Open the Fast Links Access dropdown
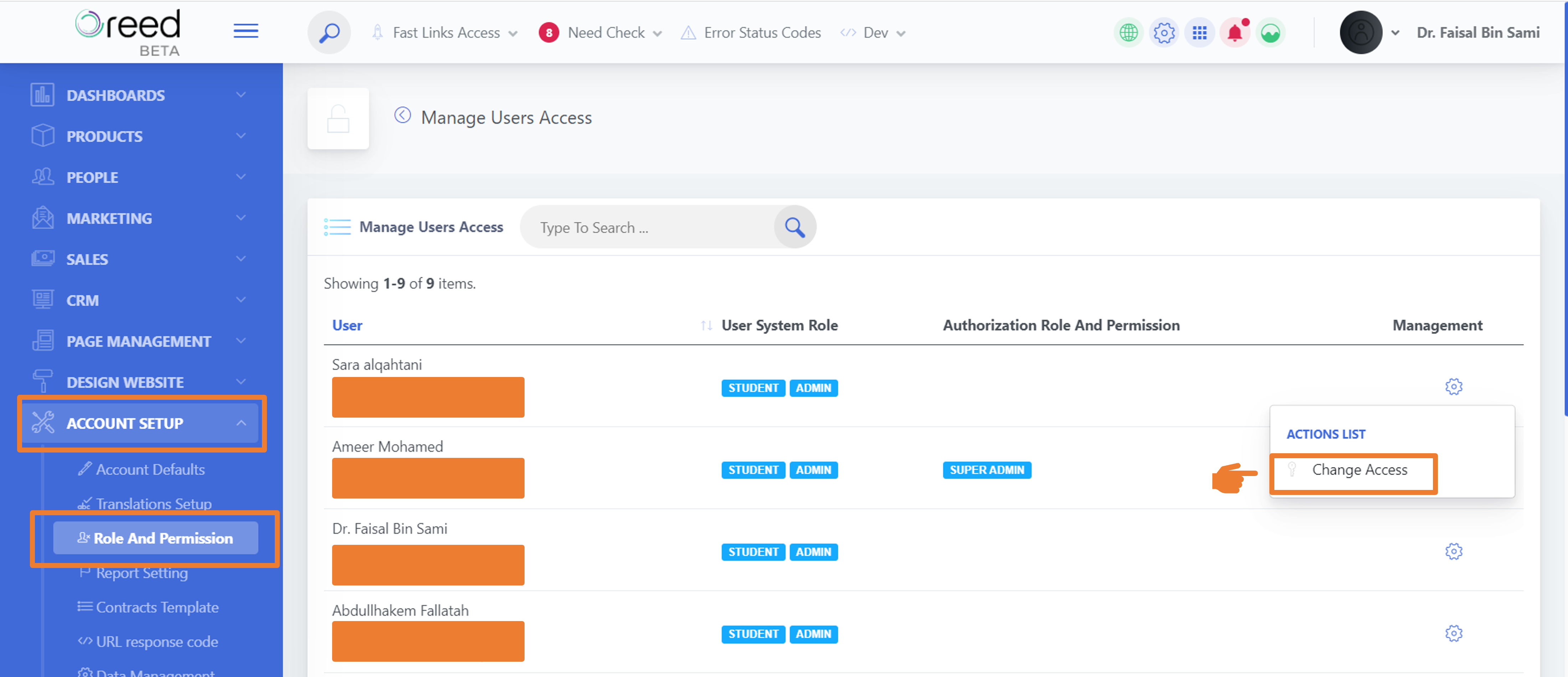This screenshot has height=677, width=1568. click(445, 33)
